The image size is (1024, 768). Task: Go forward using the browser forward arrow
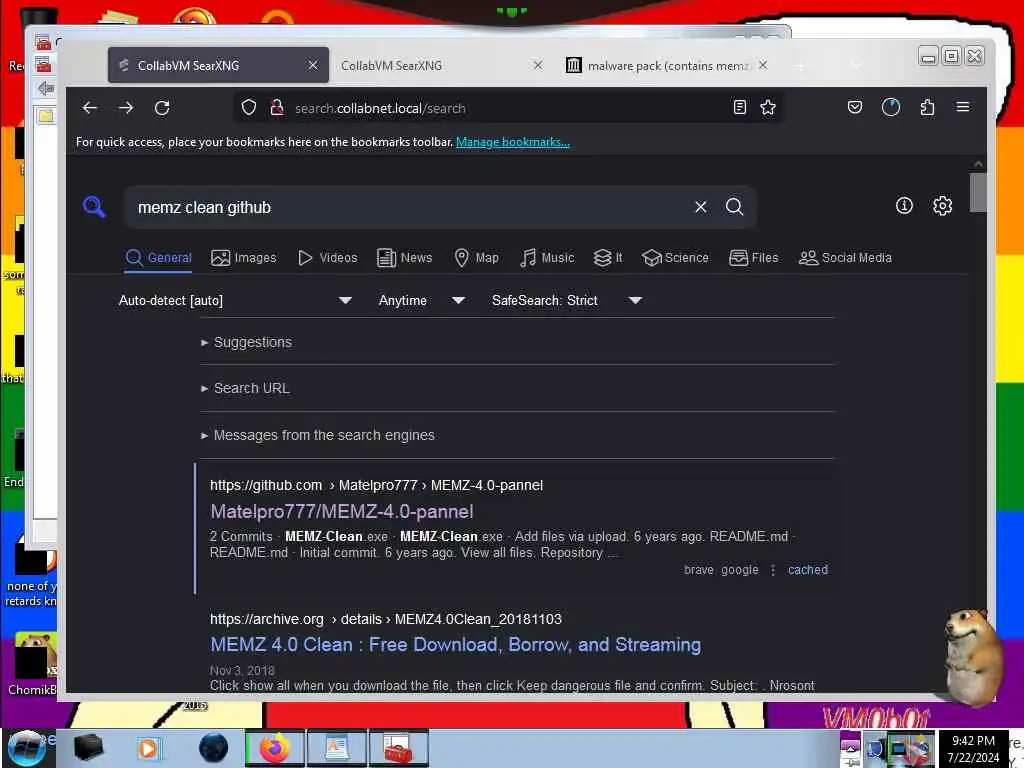coord(126,108)
